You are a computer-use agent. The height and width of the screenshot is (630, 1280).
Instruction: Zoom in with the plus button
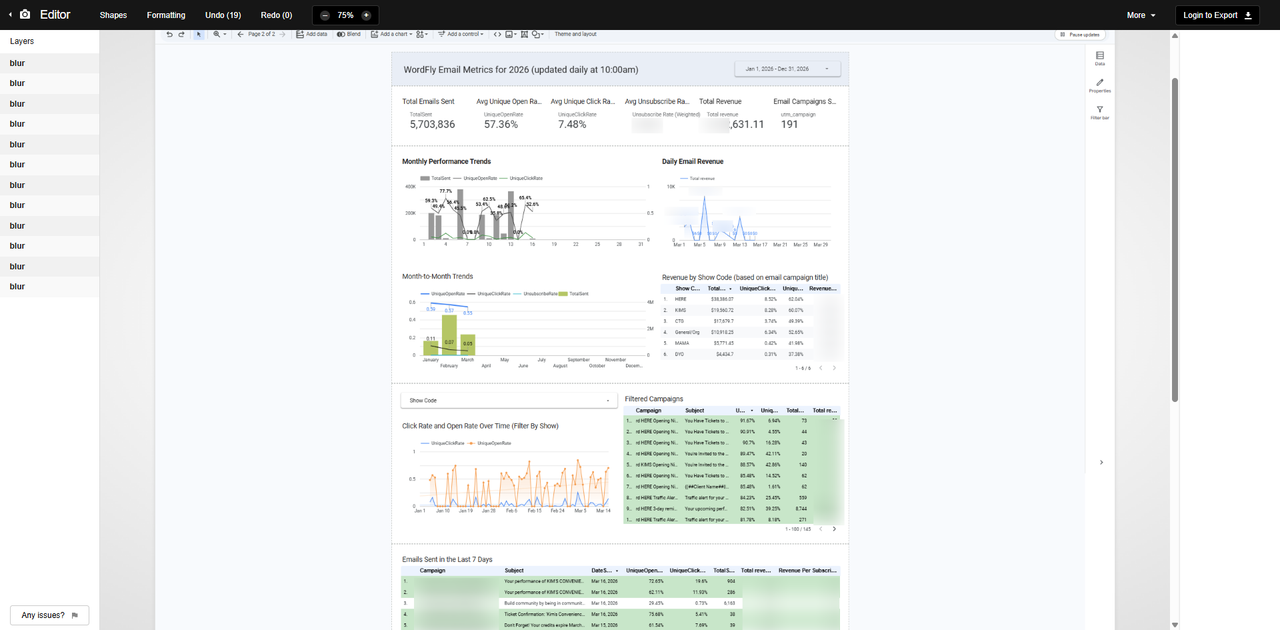366,15
